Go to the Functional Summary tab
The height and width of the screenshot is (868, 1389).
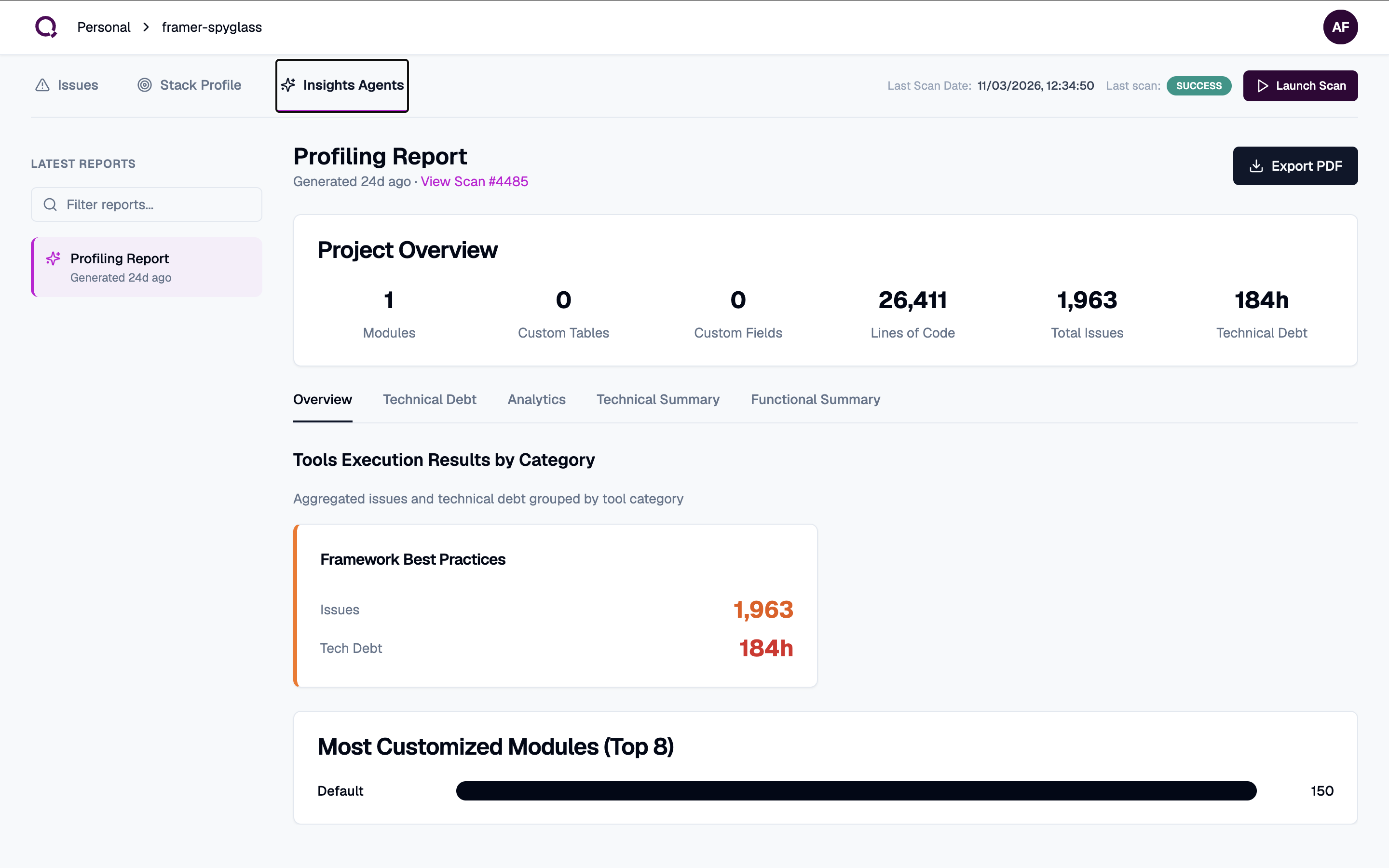click(x=815, y=400)
